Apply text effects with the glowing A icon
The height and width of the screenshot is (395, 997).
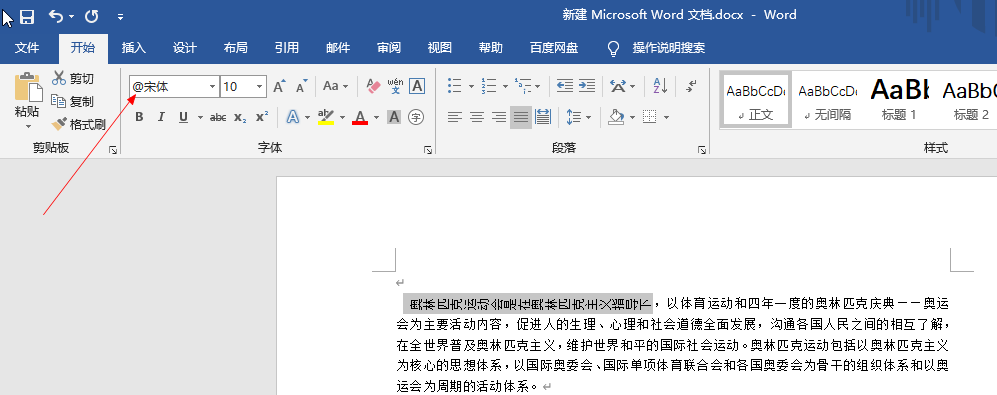pos(292,117)
